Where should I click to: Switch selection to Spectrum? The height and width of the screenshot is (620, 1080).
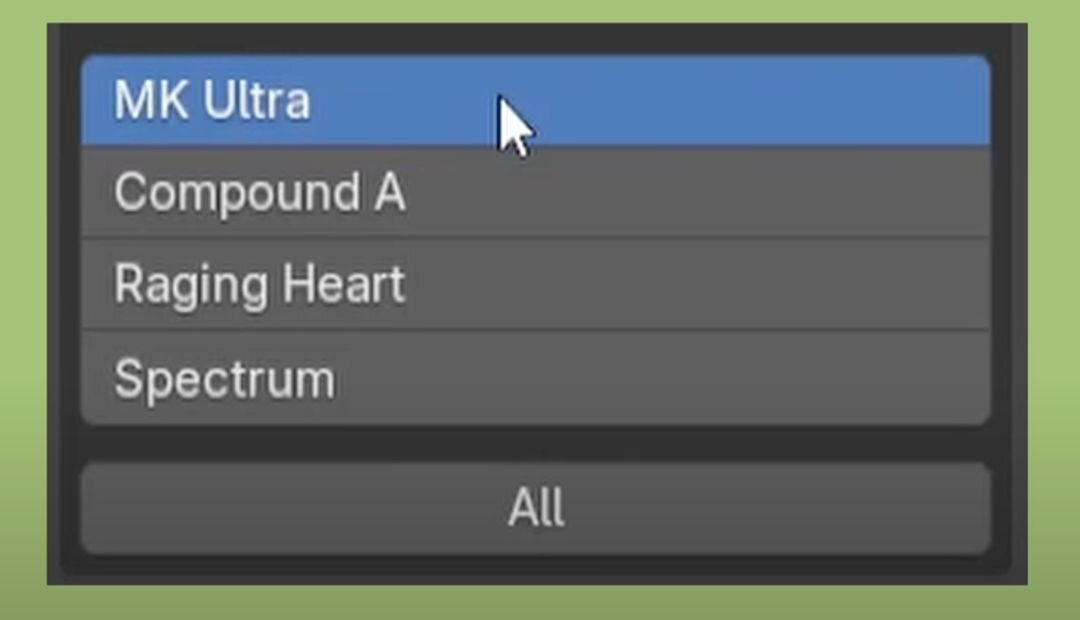click(x=535, y=378)
